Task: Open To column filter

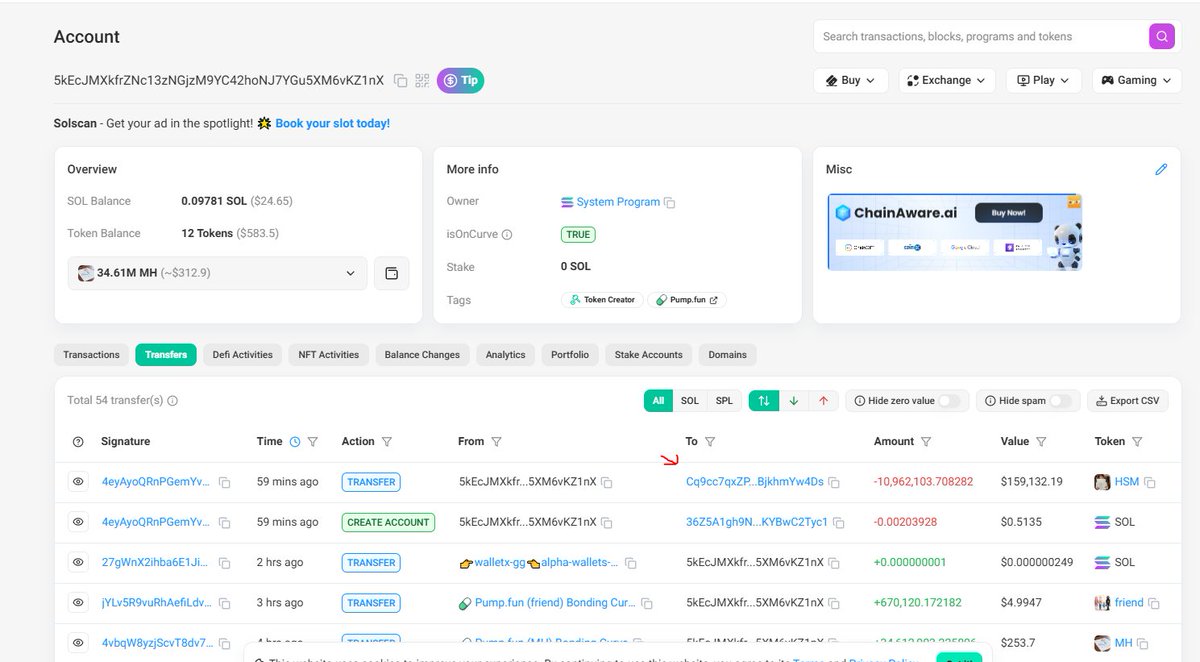Action: pyautogui.click(x=710, y=442)
